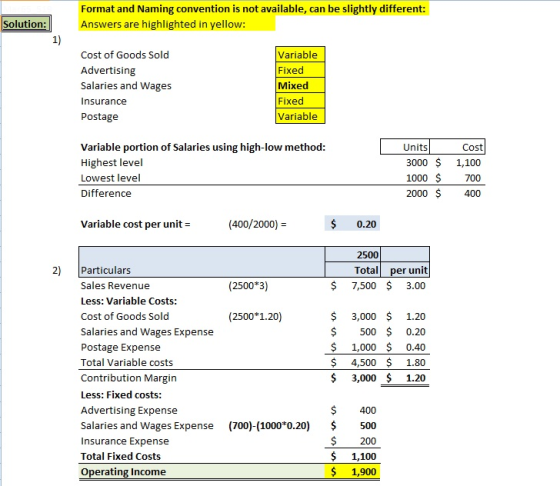Viewport: 560px width, 486px height.
Task: Click the 'per unit' column header
Action: pos(405,270)
